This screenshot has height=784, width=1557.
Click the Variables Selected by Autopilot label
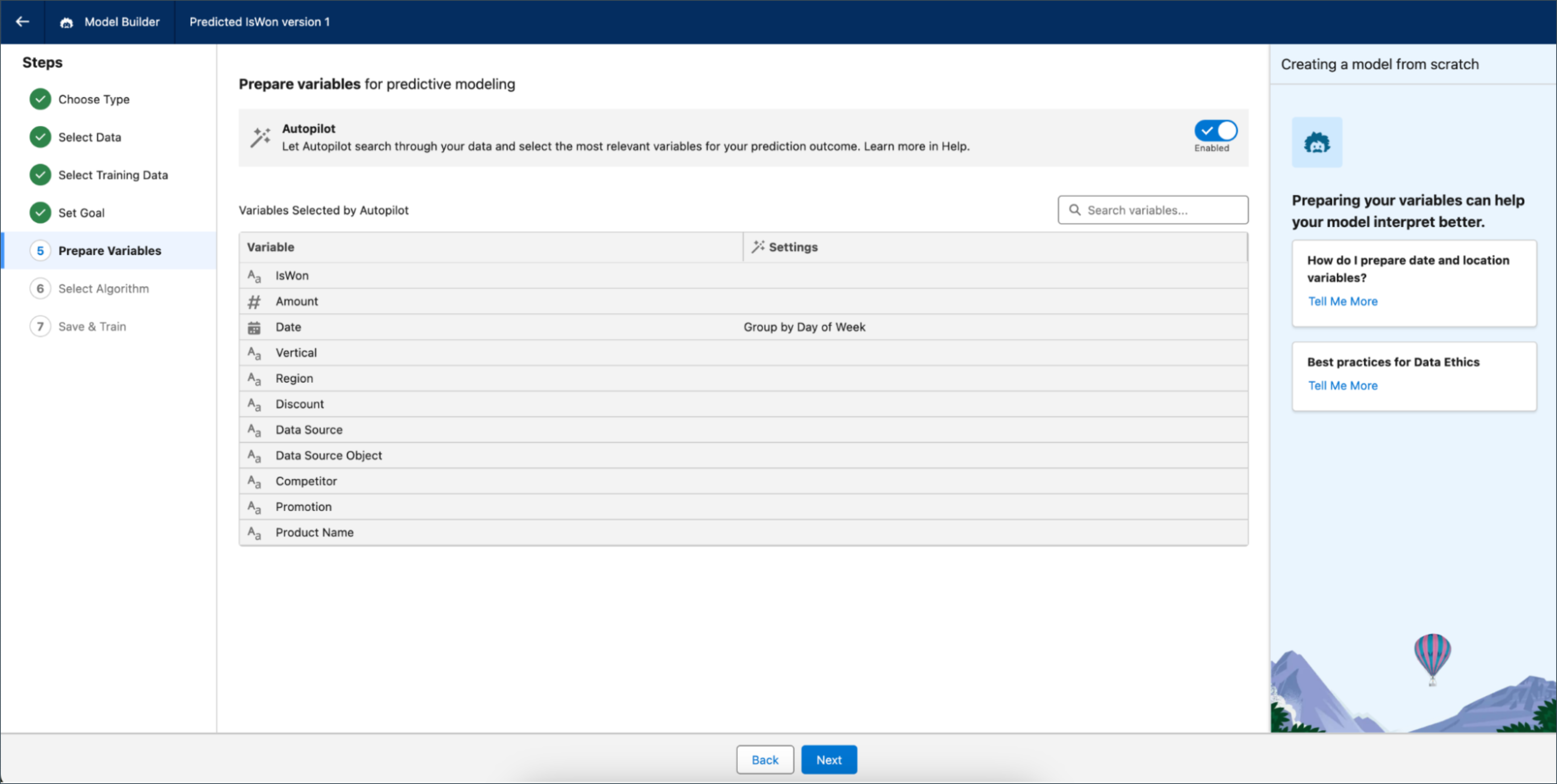click(323, 210)
